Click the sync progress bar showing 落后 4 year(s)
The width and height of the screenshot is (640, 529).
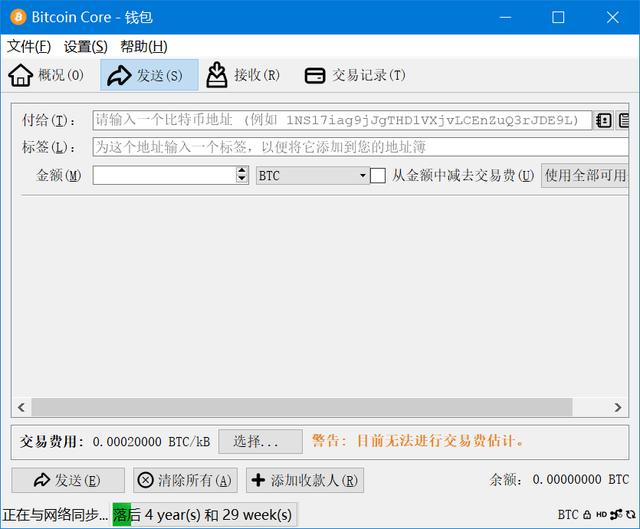(204, 515)
